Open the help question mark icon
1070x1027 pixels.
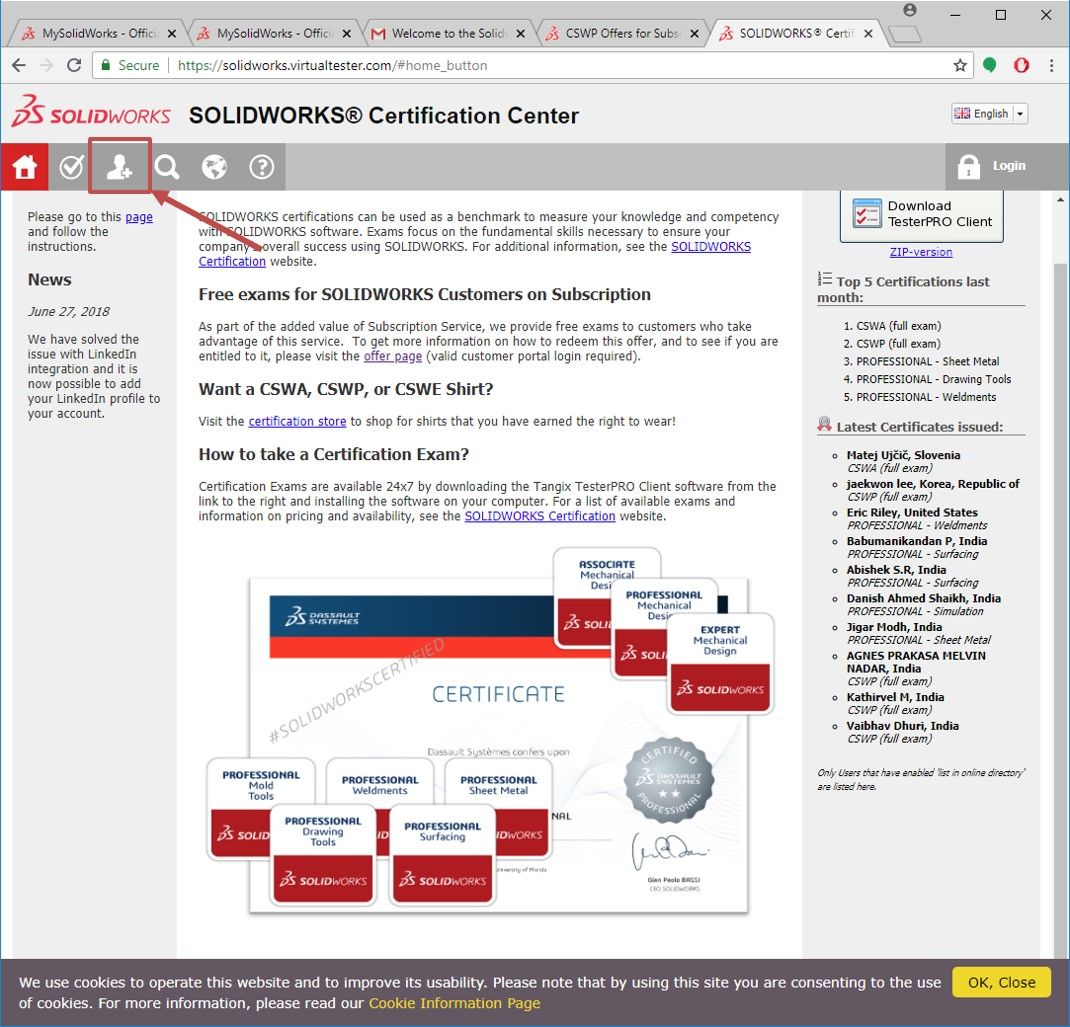point(262,166)
